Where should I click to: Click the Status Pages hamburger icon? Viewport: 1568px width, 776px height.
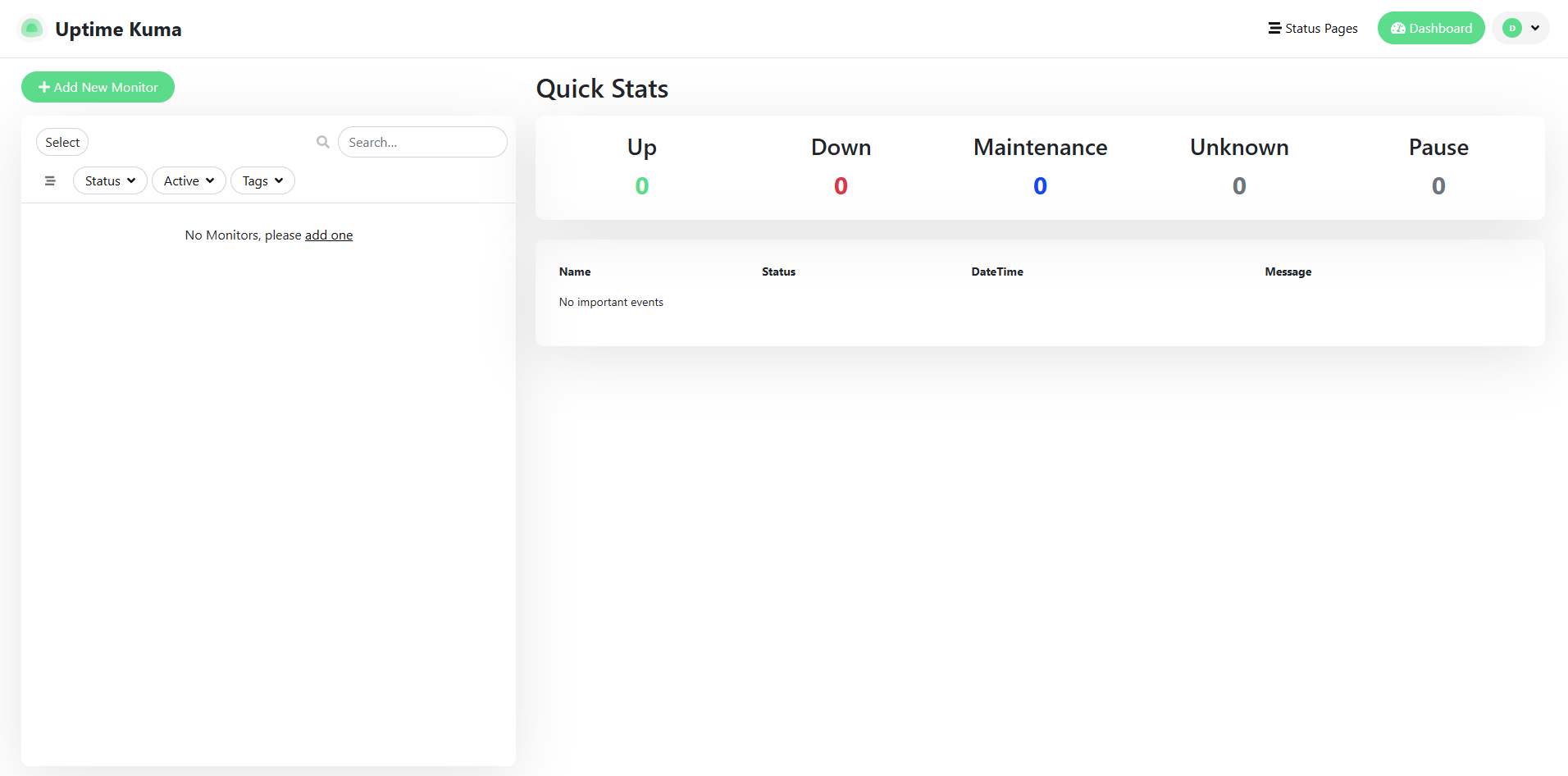point(1274,29)
